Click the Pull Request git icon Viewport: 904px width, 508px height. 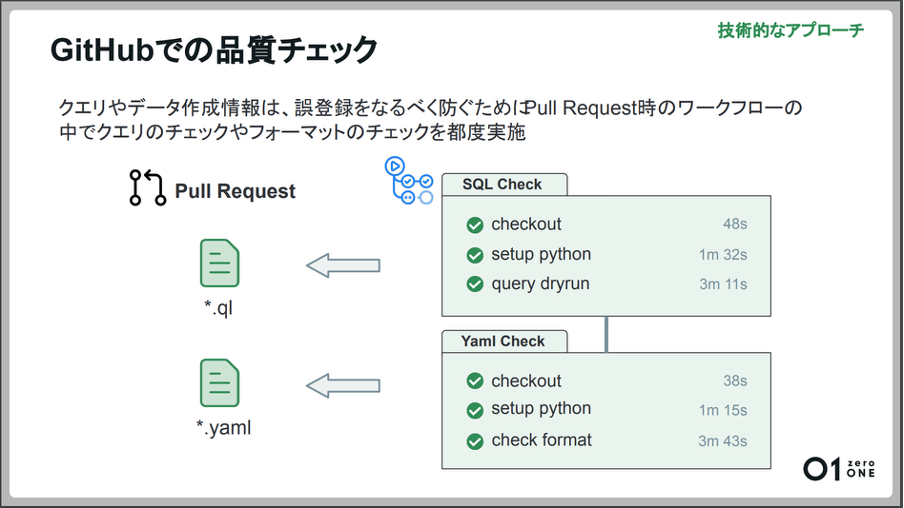[x=147, y=188]
